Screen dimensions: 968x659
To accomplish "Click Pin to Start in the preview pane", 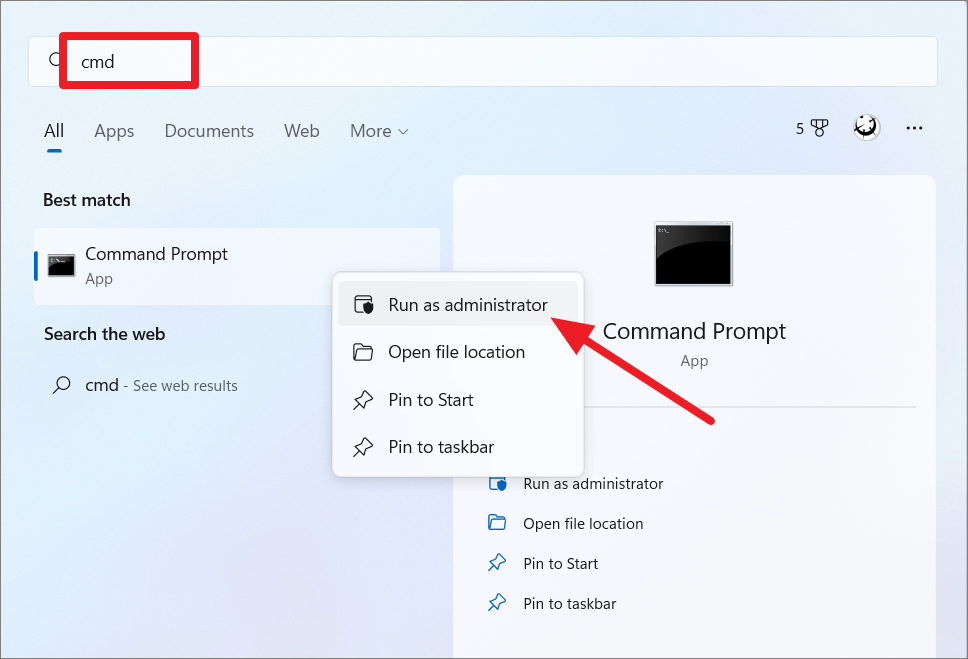I will coord(560,564).
